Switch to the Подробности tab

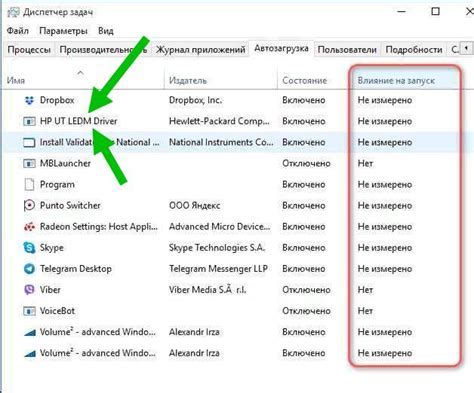pyautogui.click(x=414, y=50)
